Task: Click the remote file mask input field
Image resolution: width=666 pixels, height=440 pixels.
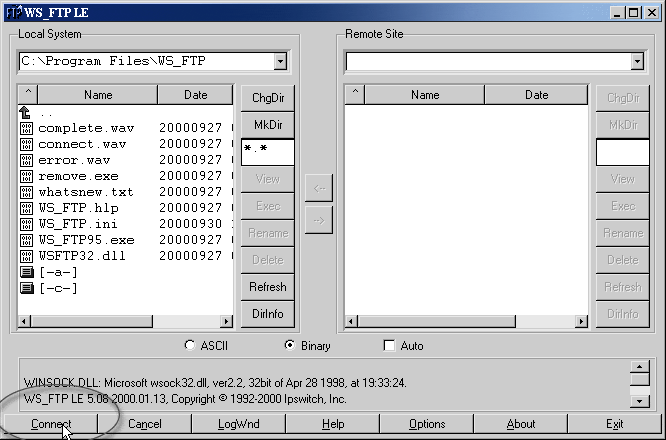Action: 623,152
